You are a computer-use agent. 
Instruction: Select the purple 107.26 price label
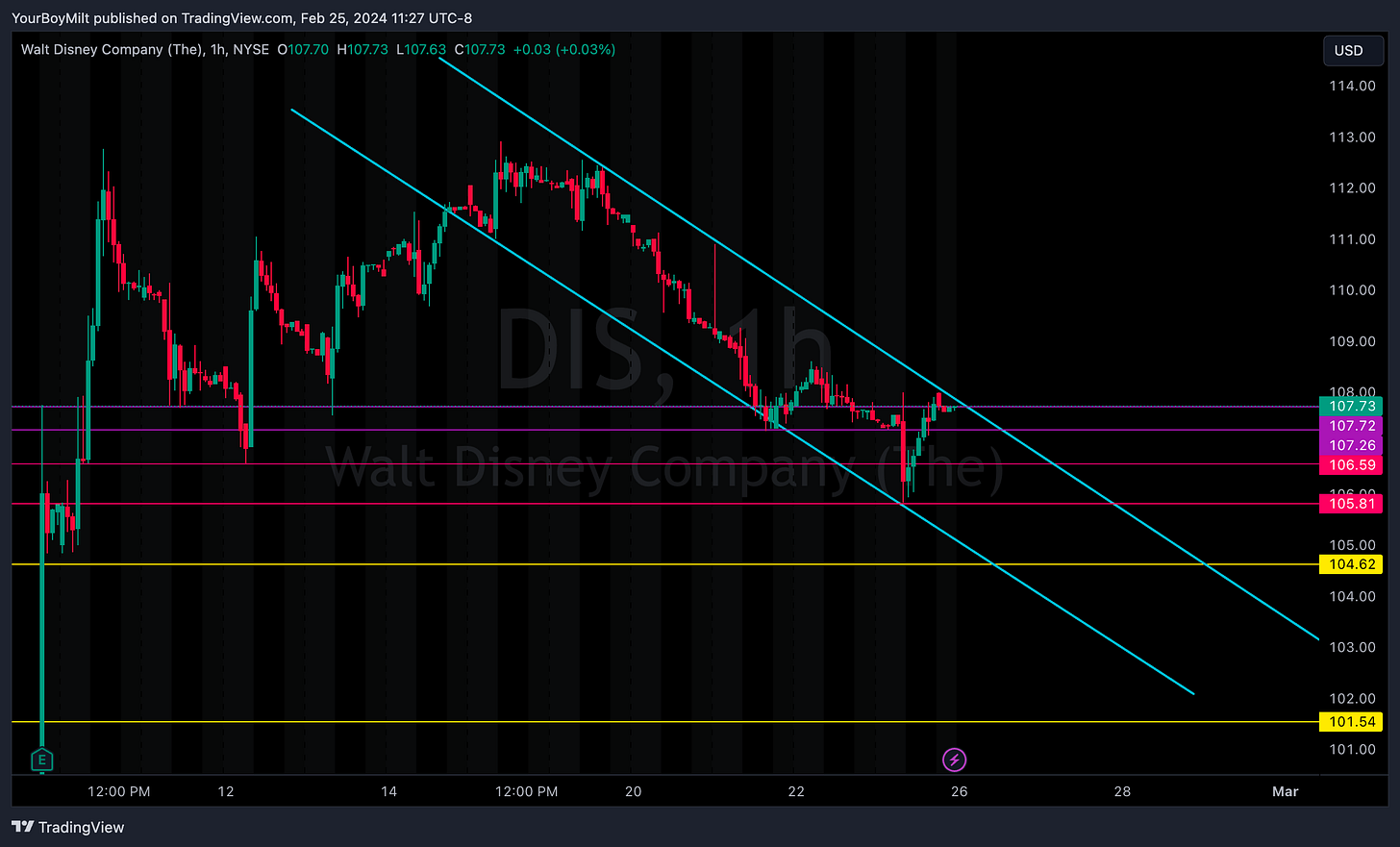[1351, 445]
